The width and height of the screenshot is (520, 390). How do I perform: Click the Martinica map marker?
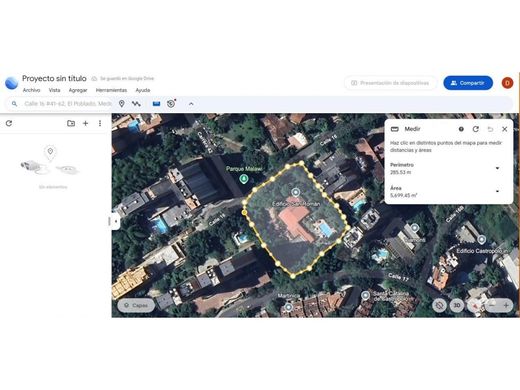click(x=289, y=307)
